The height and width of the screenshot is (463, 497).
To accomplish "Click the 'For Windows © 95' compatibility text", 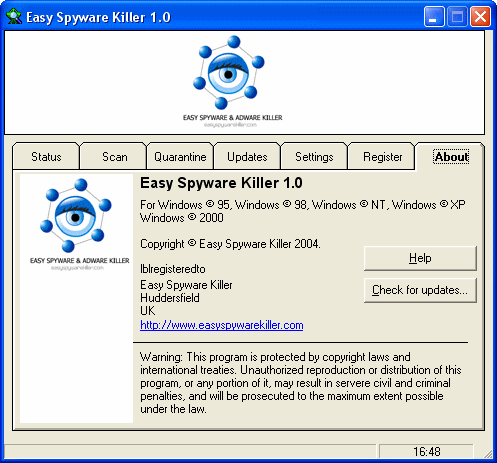I will point(303,211).
